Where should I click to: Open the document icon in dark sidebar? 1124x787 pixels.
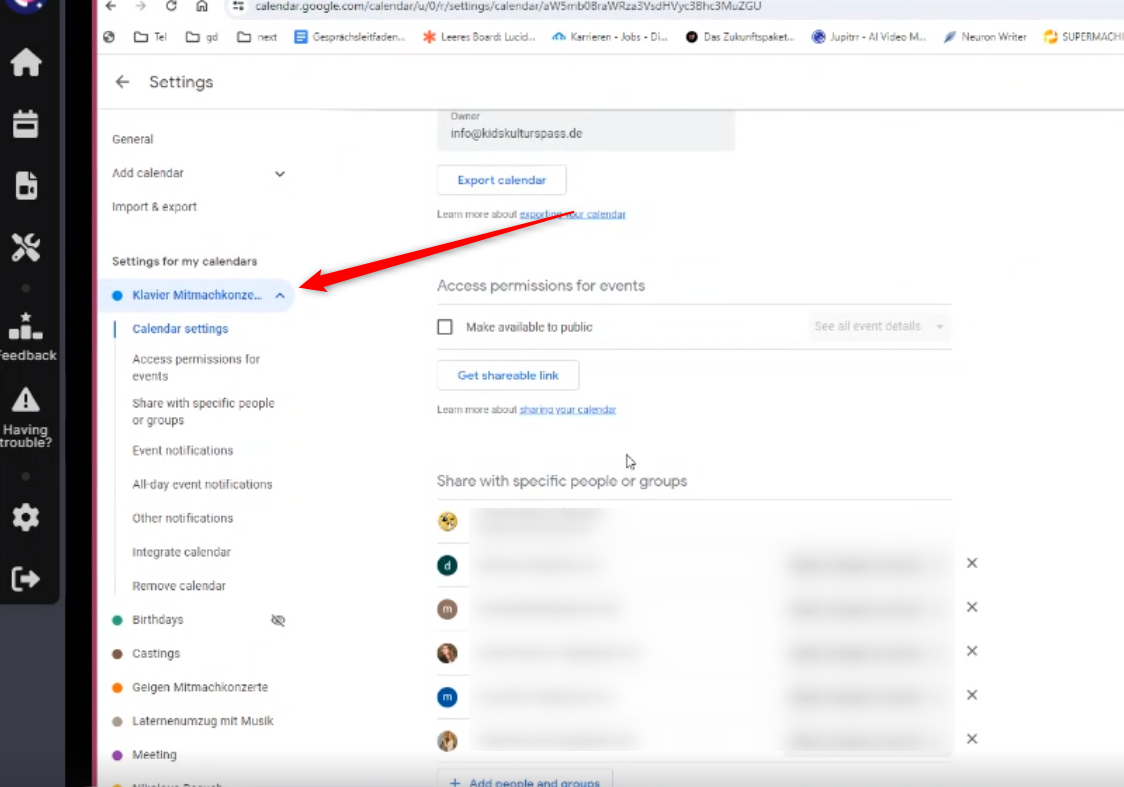pyautogui.click(x=26, y=186)
